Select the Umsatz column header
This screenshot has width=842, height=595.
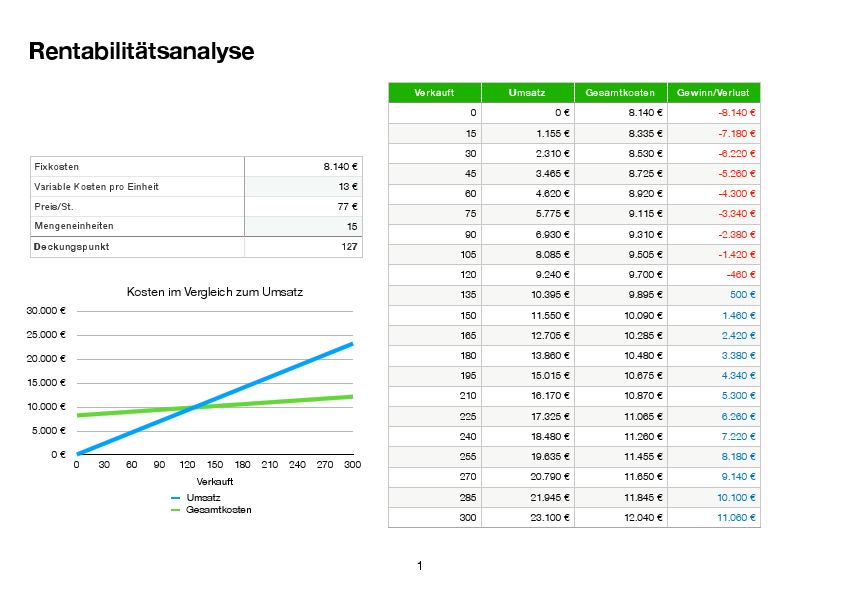pyautogui.click(x=527, y=92)
